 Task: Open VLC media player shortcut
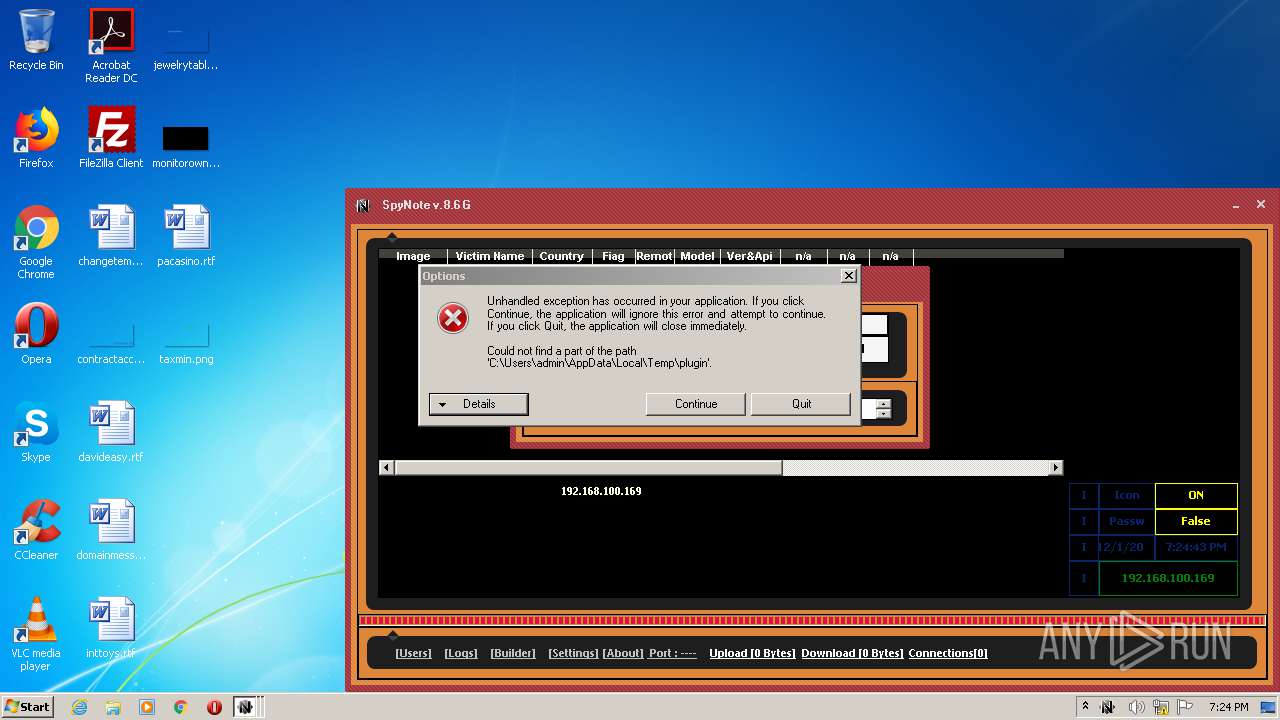pos(36,634)
